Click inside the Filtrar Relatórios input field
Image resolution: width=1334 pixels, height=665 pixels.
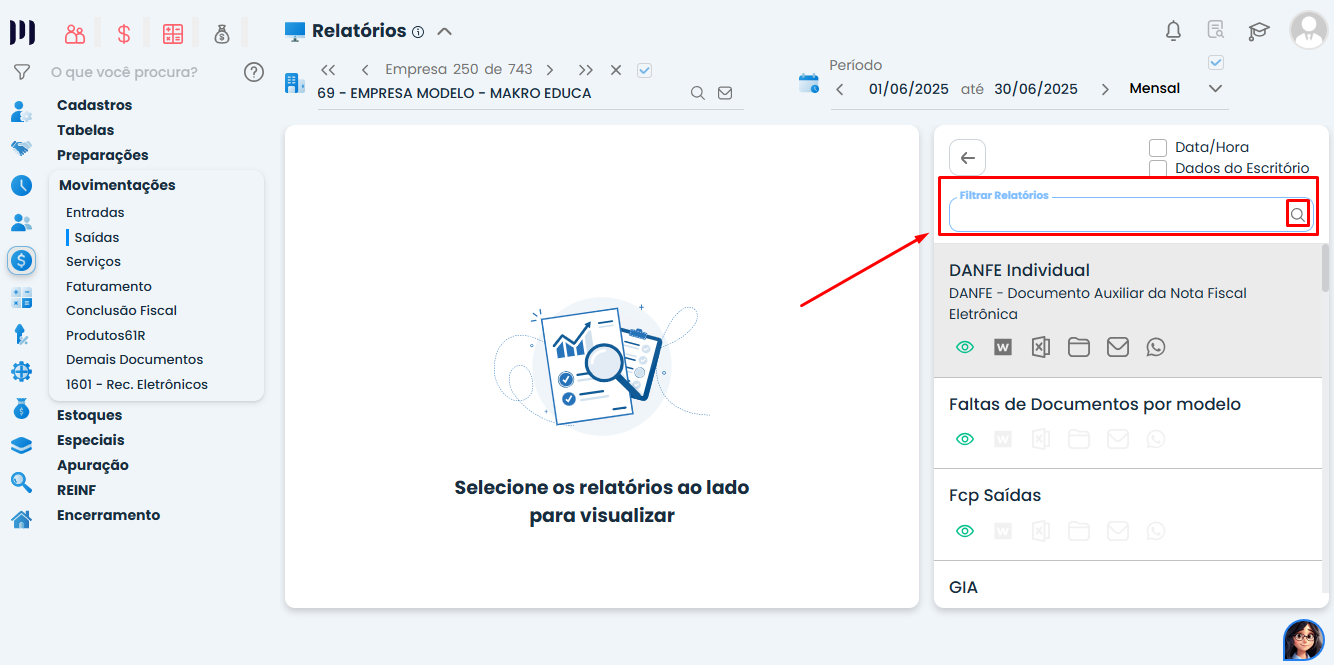pos(1110,215)
